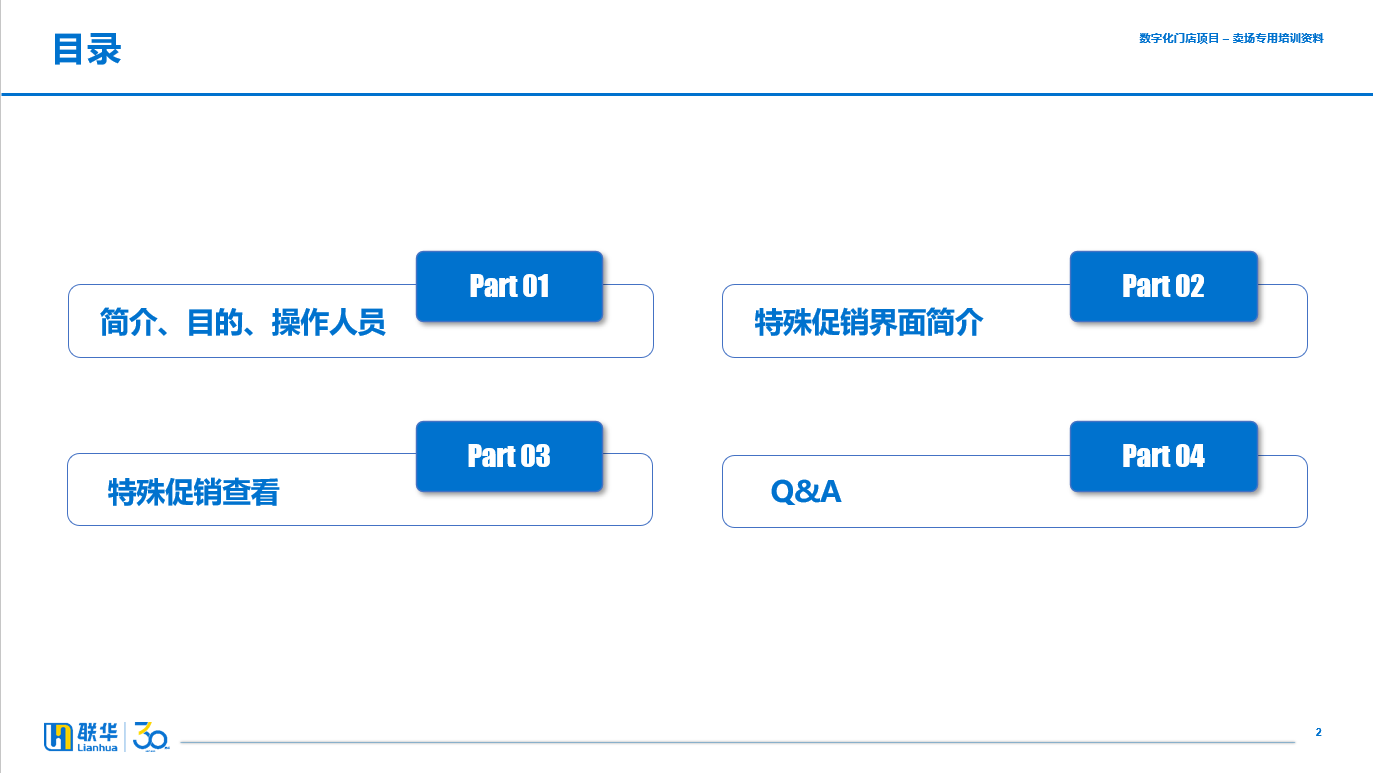Viewport: 1373px width, 773px height.
Task: Click the blue divider line under the title
Action: pos(686,94)
